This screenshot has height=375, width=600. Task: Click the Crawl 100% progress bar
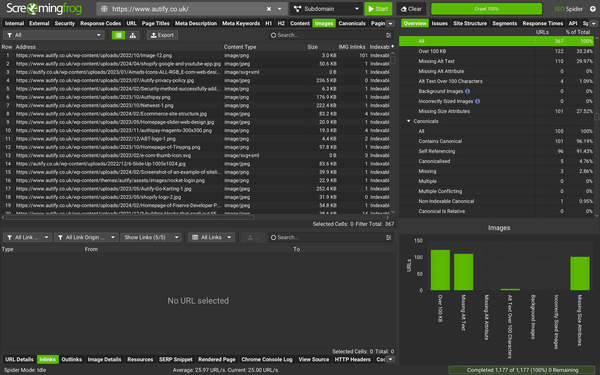pyautogui.click(x=486, y=9)
